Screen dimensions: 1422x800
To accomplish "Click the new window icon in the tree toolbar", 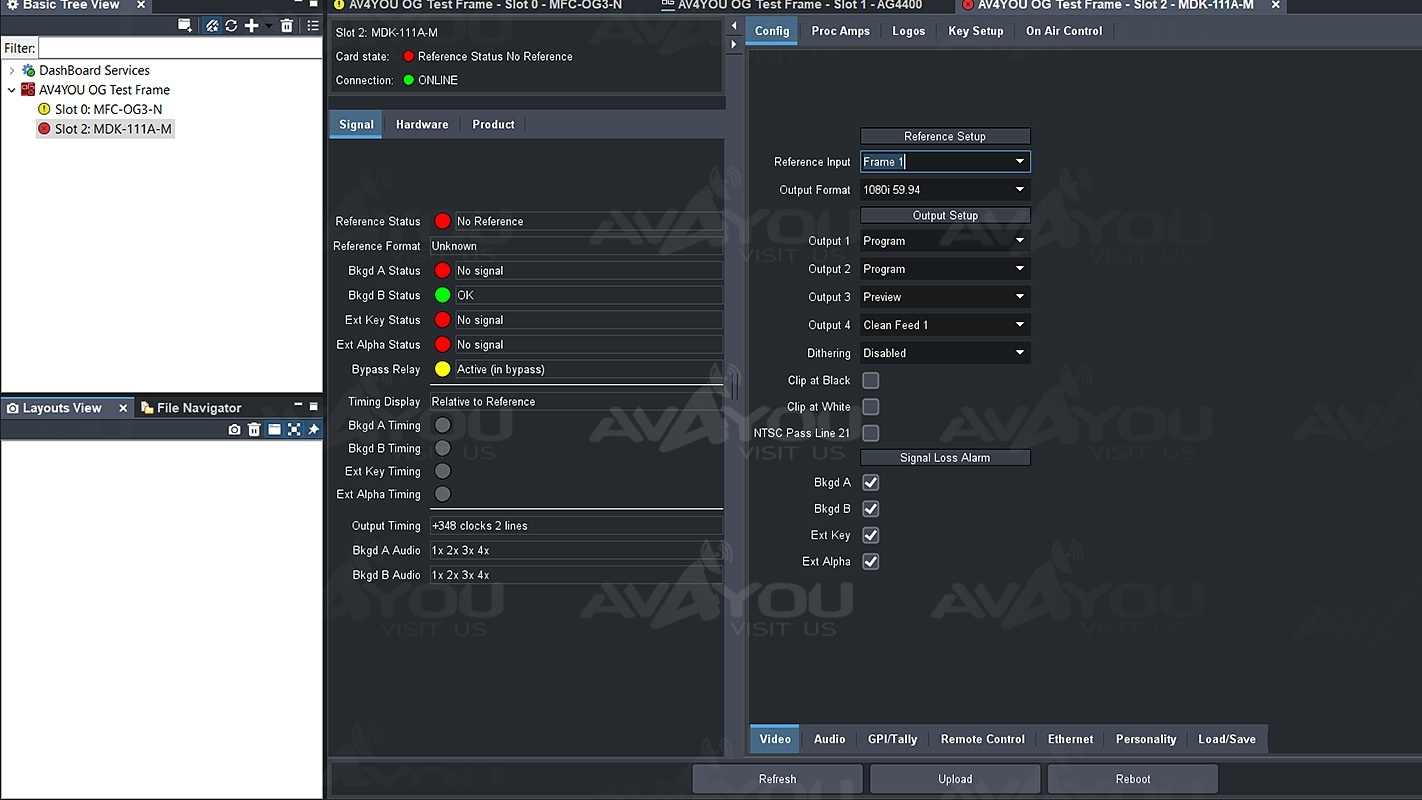I will point(185,26).
